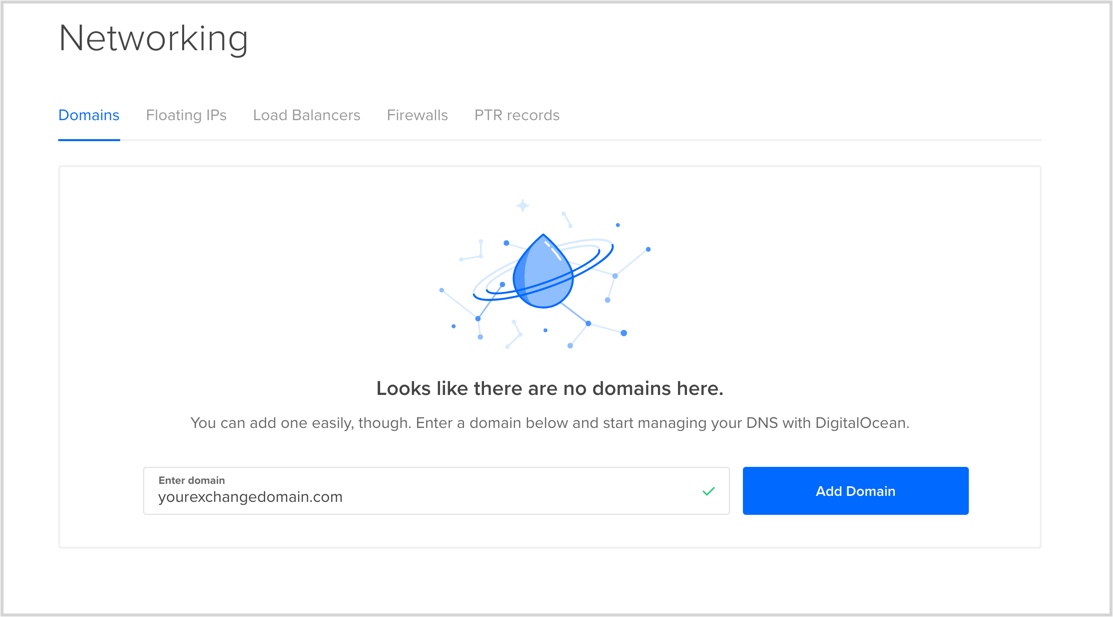Click the green validation checkmark icon
1113x617 pixels.
click(x=708, y=491)
